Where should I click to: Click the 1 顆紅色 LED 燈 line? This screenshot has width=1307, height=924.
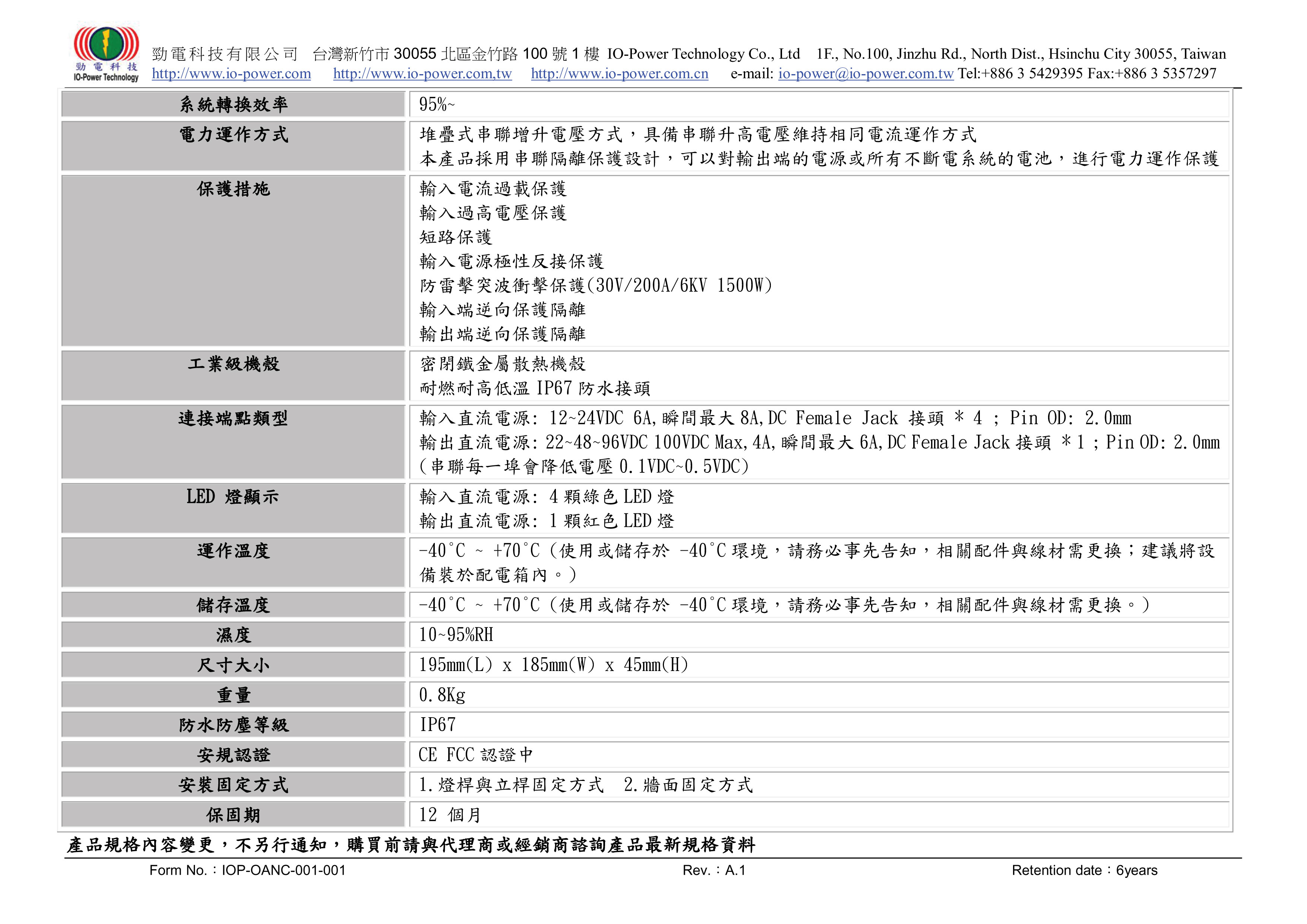click(547, 521)
